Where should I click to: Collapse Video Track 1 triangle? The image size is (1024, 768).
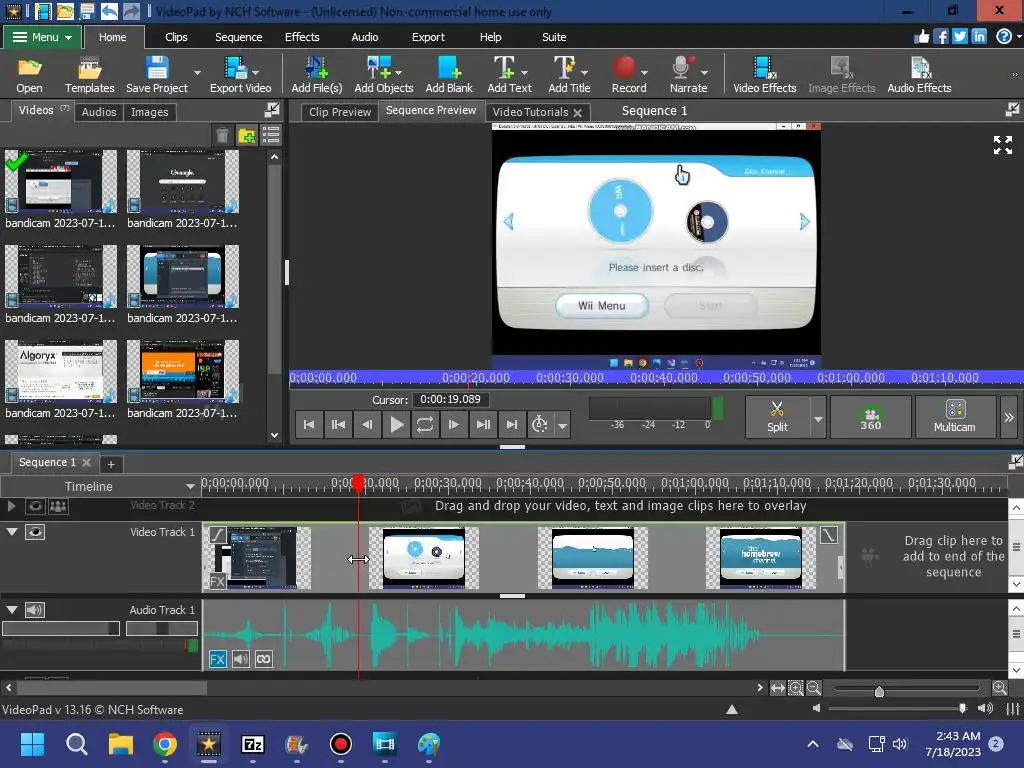click(x=12, y=532)
